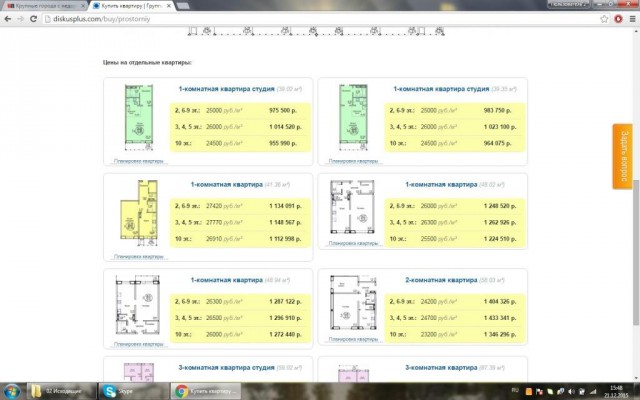
Task: Open the network signal icon in system tray
Action: click(593, 392)
